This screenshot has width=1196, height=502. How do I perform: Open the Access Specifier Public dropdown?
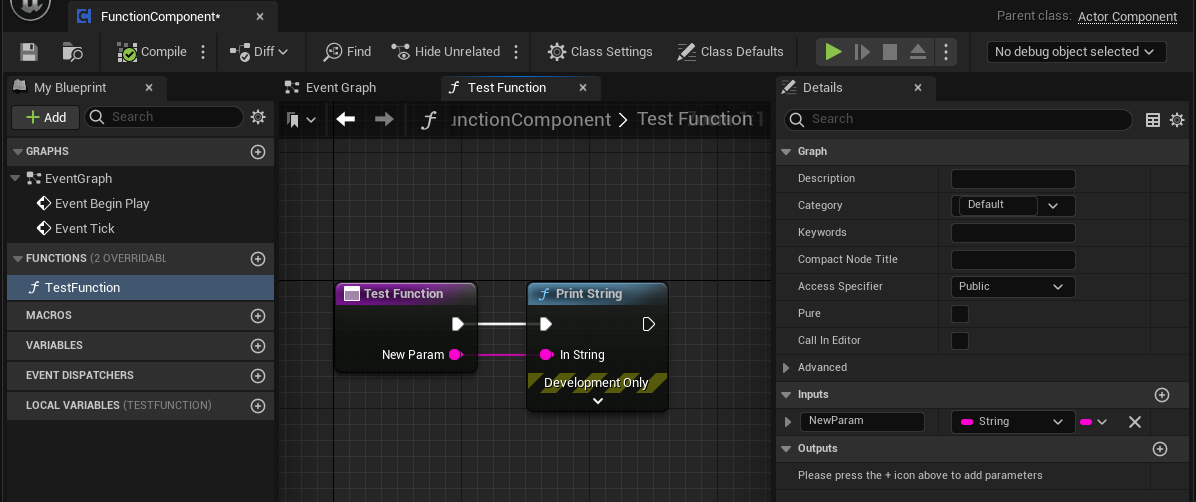pyautogui.click(x=1012, y=287)
